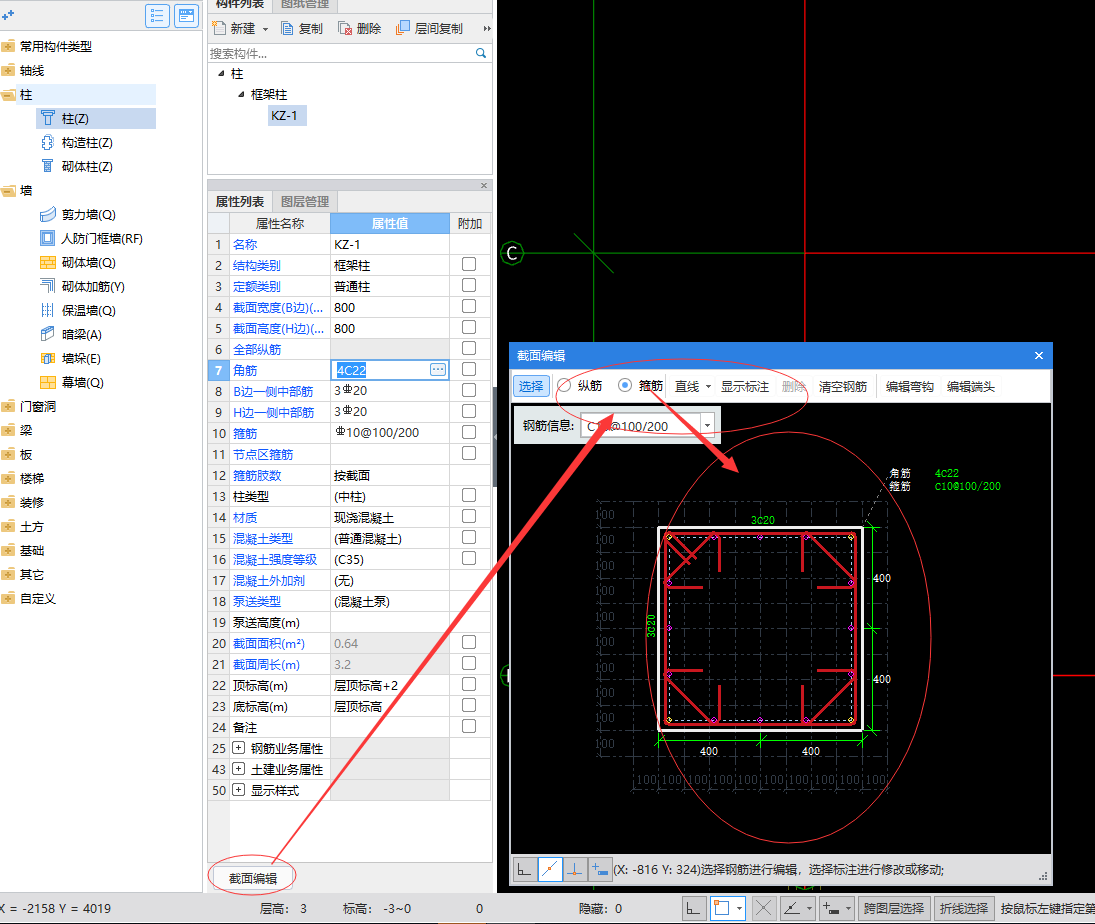This screenshot has width=1095, height=924.
Task: Open the 常用构件类型 category
Action: (56, 46)
